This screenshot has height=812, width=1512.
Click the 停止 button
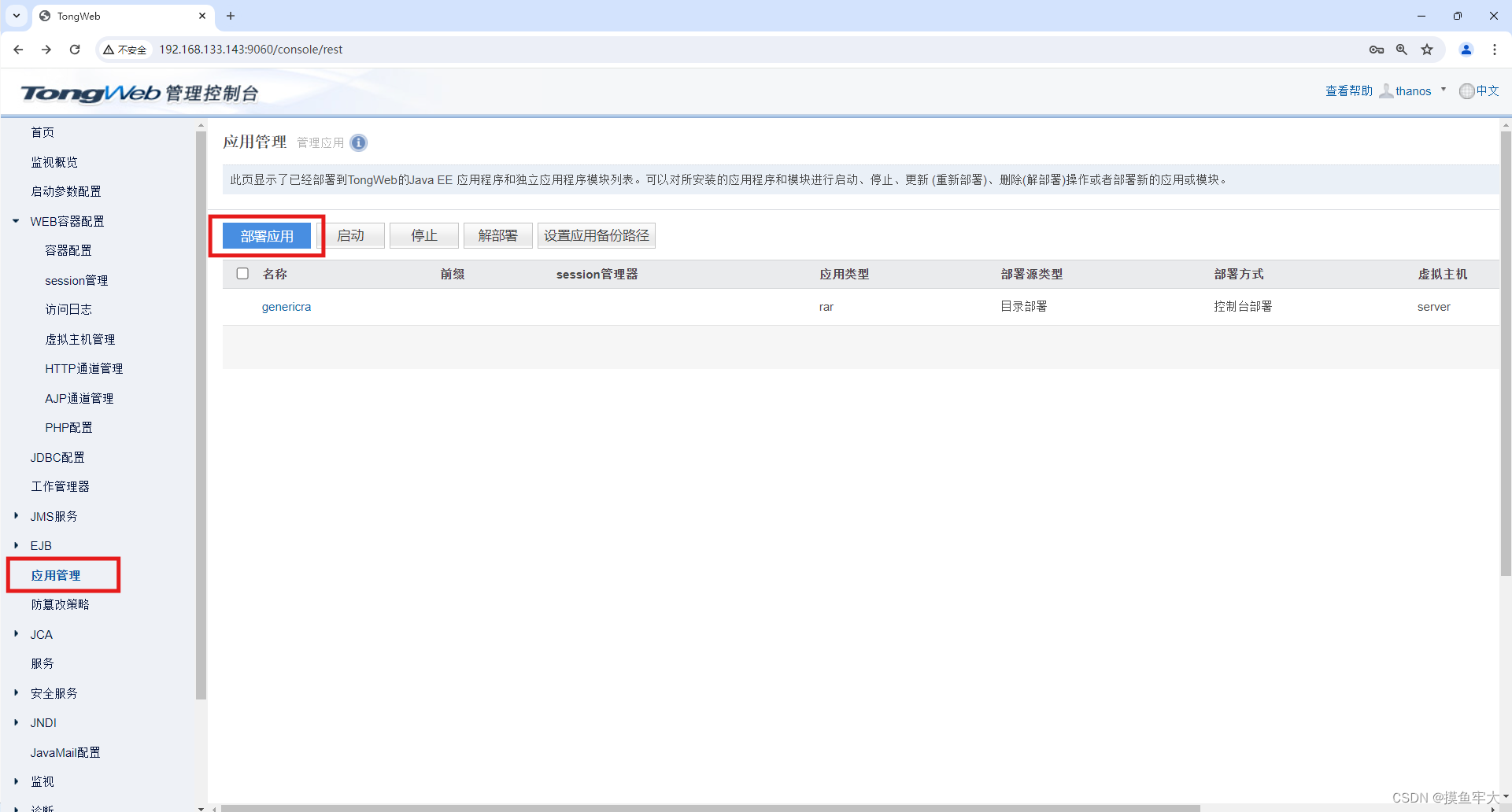pyautogui.click(x=424, y=235)
